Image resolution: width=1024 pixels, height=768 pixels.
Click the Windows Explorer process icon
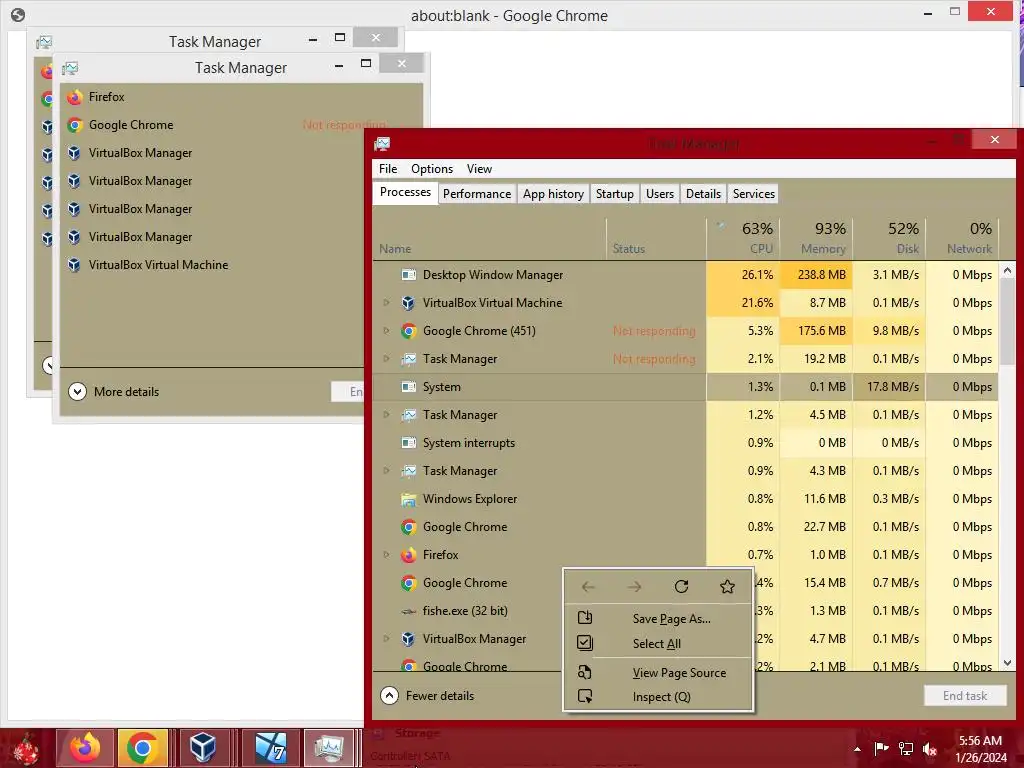(x=409, y=499)
